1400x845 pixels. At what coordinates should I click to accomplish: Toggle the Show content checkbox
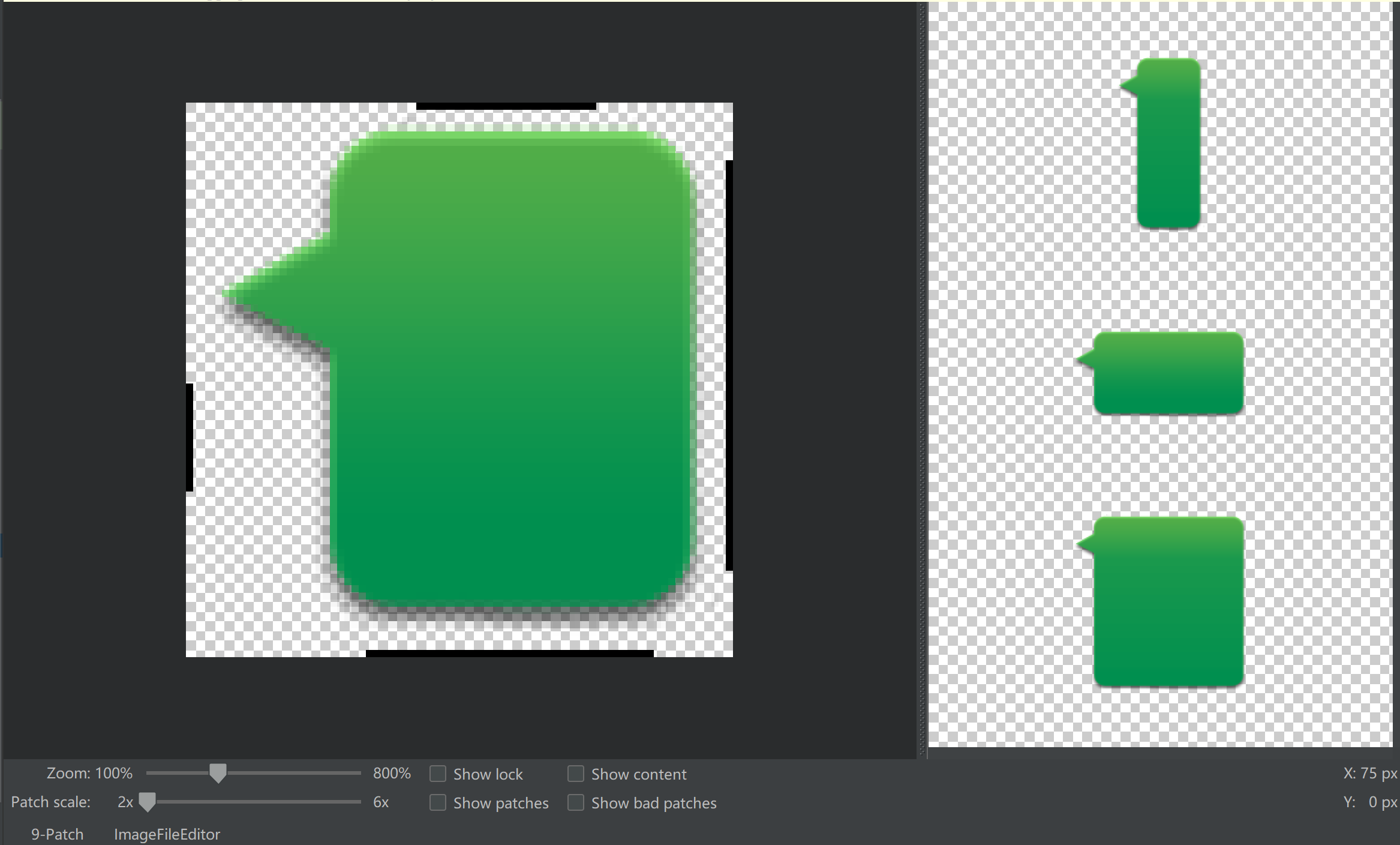(576, 774)
